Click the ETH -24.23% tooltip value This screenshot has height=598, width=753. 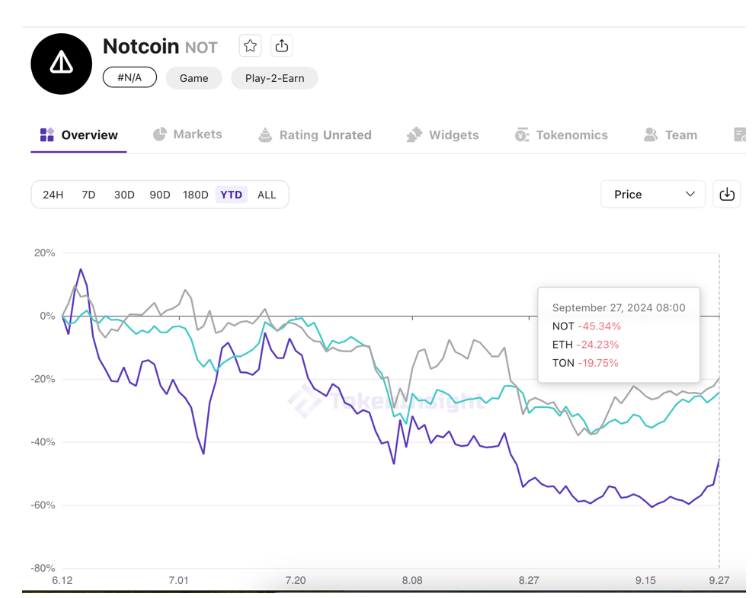pos(585,344)
